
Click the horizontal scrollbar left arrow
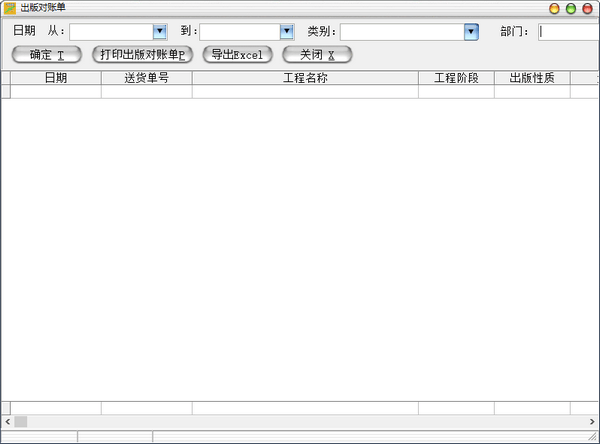coord(6,421)
